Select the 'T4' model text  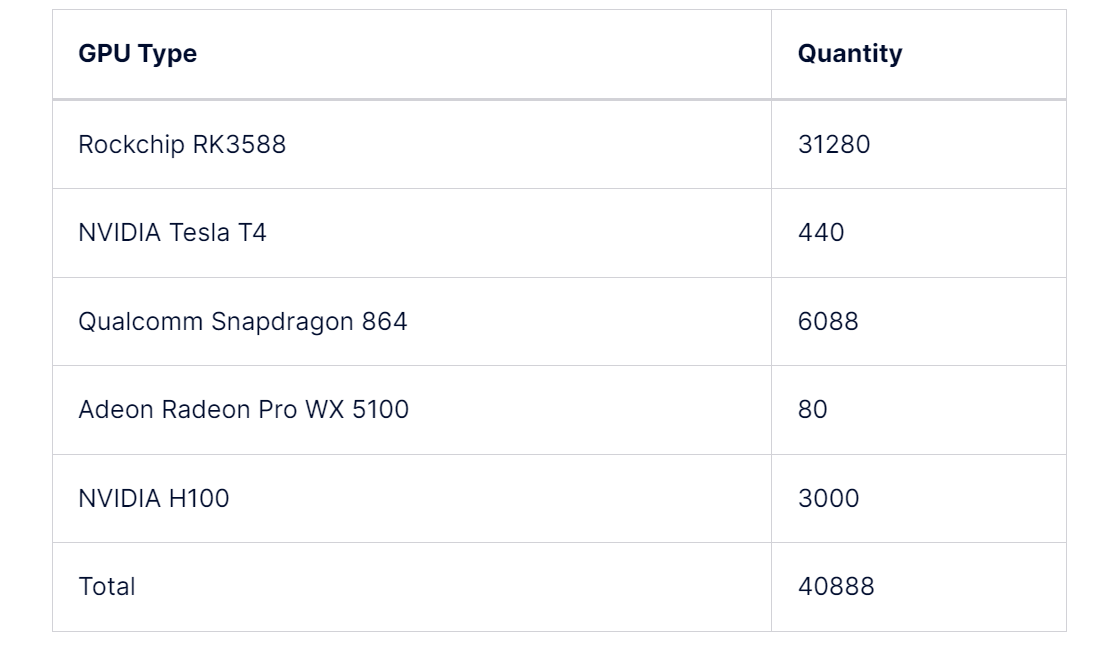pos(252,233)
